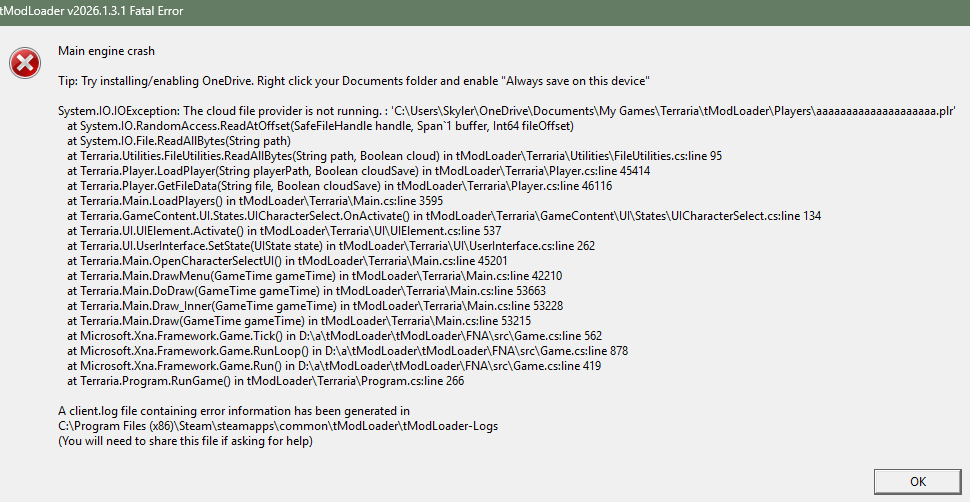Click the Main.Draw_Inner stack line
Image resolution: width=970 pixels, height=502 pixels.
coord(315,306)
